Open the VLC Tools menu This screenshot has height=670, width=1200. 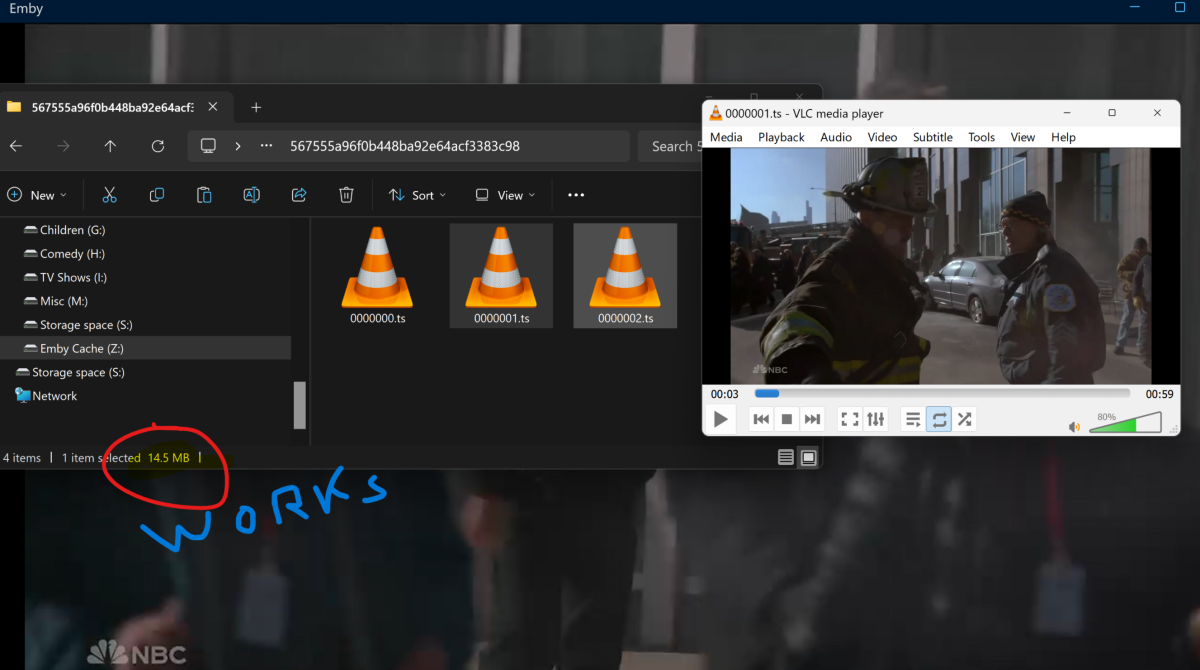pyautogui.click(x=982, y=137)
